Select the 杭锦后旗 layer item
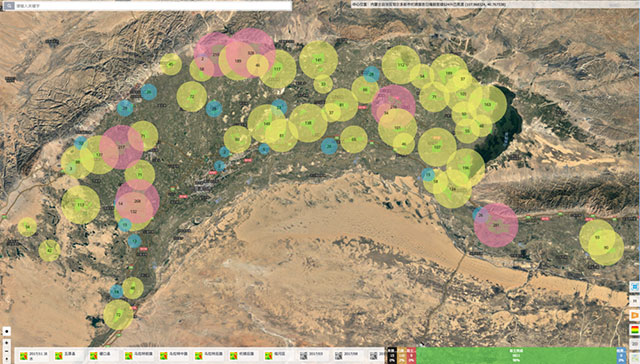640x364 pixels. (x=244, y=355)
